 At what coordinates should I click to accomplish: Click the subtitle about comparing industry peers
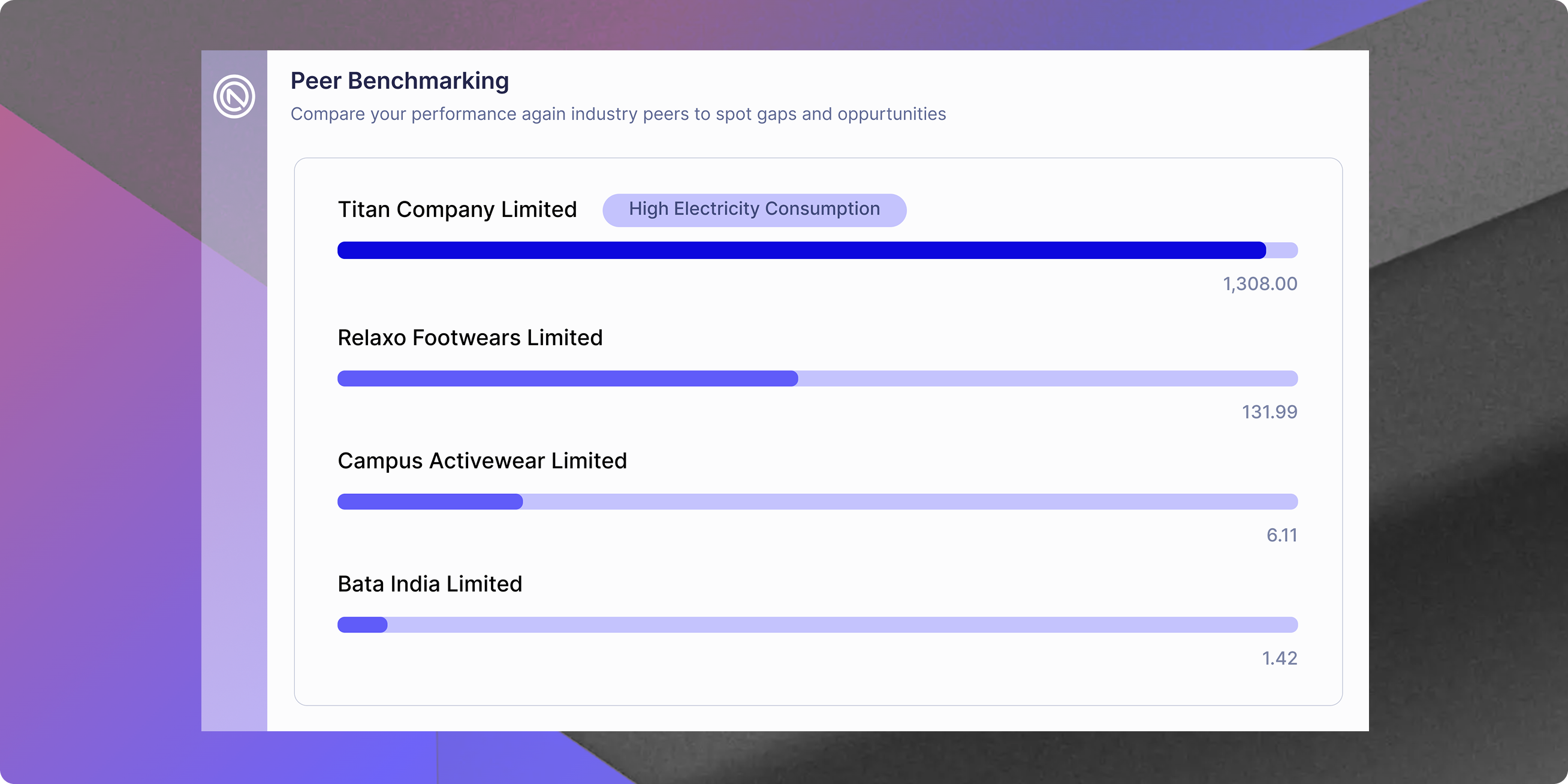tap(617, 114)
